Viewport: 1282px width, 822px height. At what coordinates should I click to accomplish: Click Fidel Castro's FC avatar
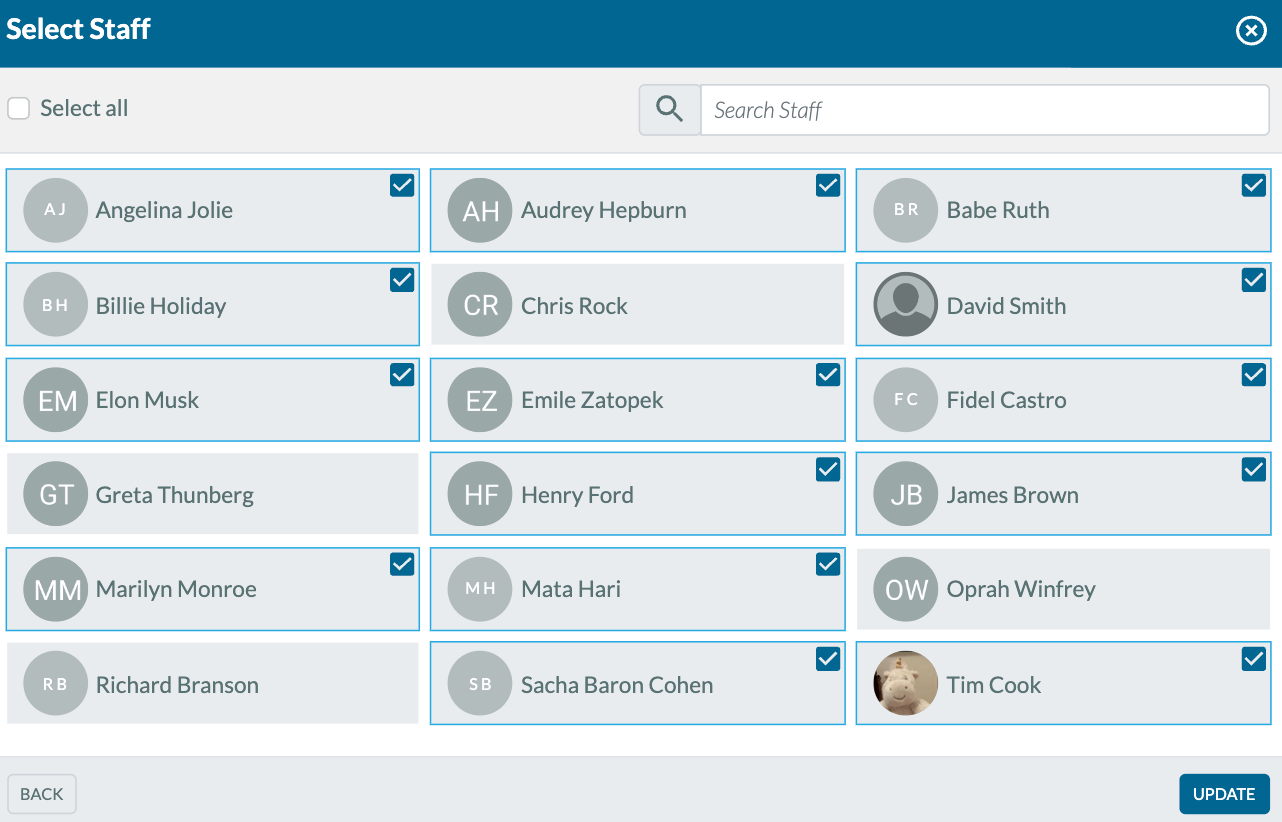pos(906,400)
